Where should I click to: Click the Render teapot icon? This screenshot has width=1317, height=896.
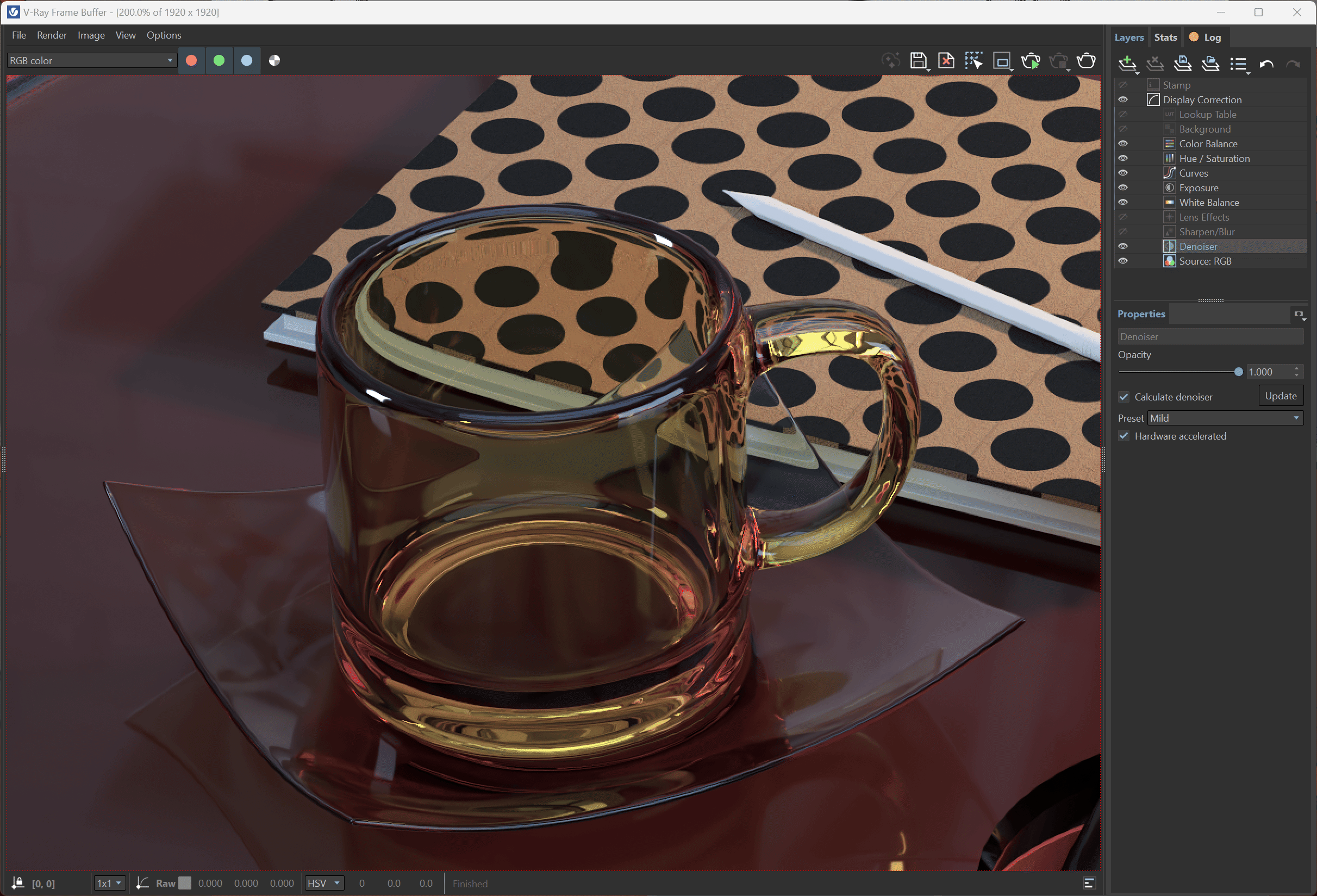pos(1086,61)
